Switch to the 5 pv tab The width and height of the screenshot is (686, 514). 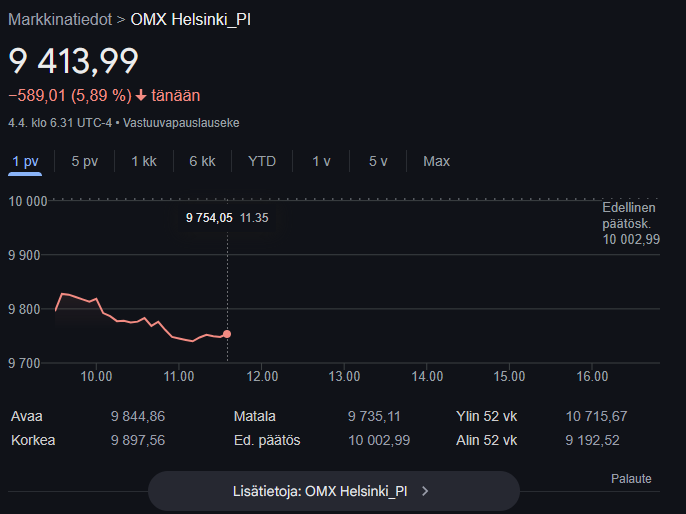coord(84,161)
